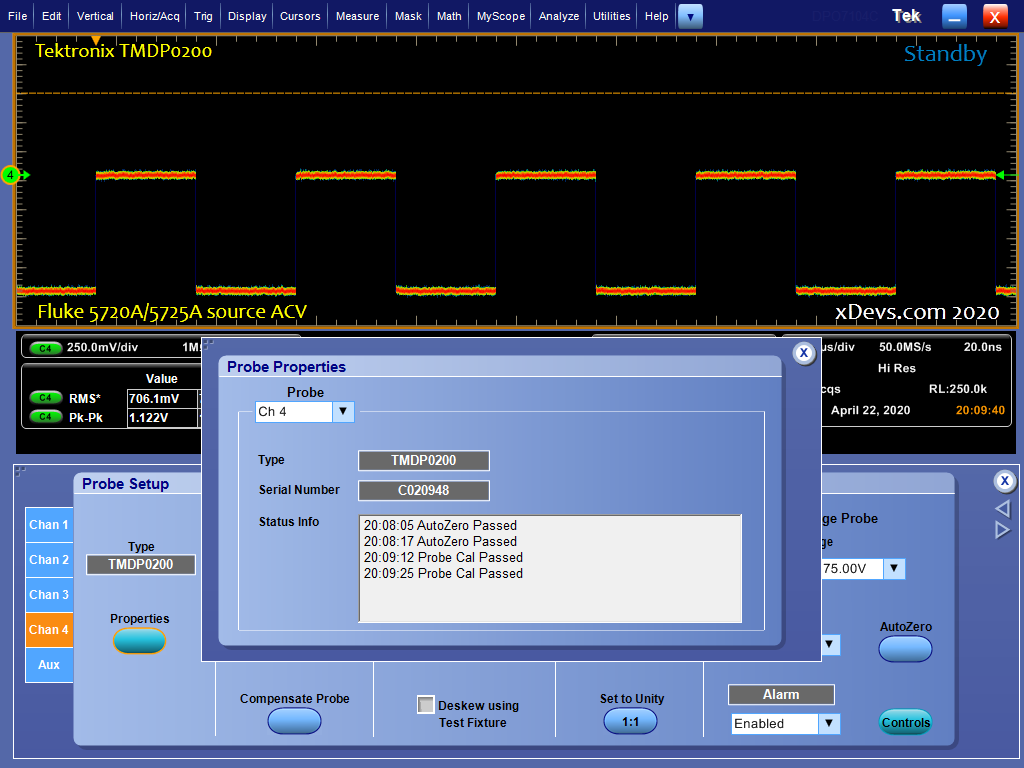Screen dimensions: 1024x768
Task: Open the Trig menu
Action: [203, 16]
